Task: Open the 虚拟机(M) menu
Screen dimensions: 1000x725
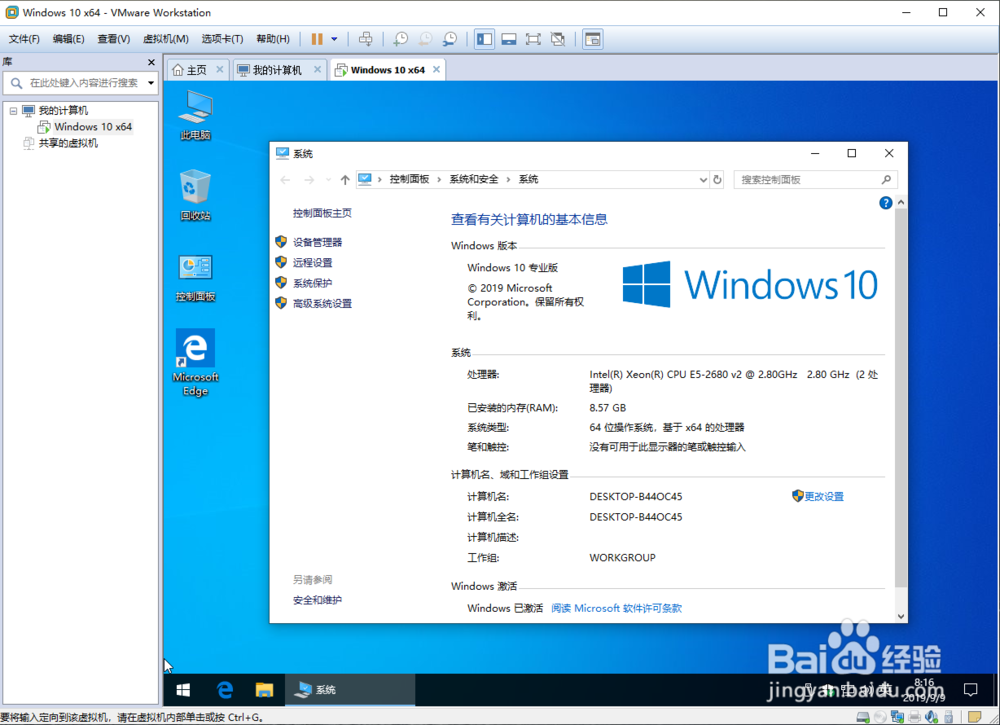Action: coord(166,39)
